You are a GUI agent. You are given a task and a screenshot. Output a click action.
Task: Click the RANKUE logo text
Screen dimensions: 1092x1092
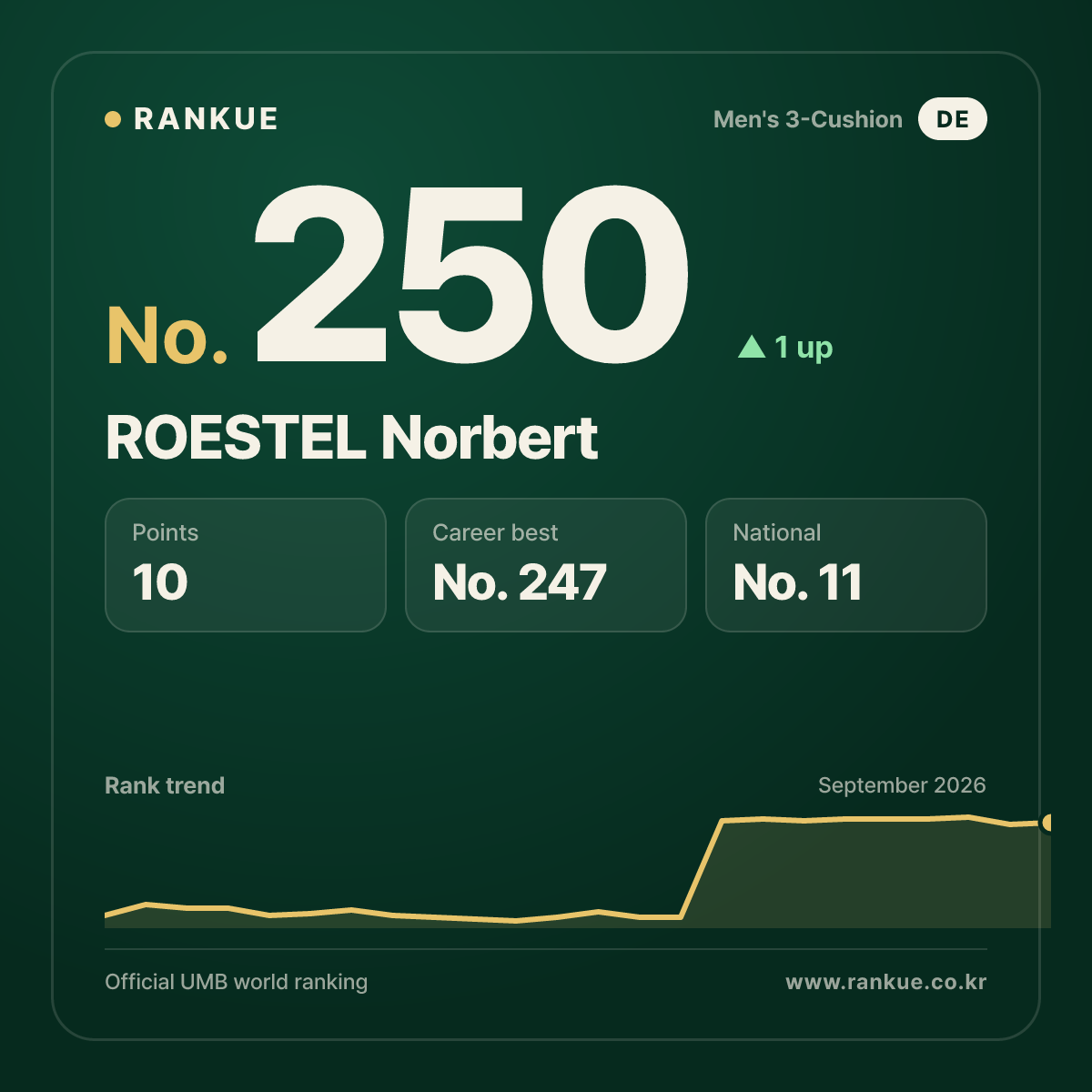click(206, 119)
